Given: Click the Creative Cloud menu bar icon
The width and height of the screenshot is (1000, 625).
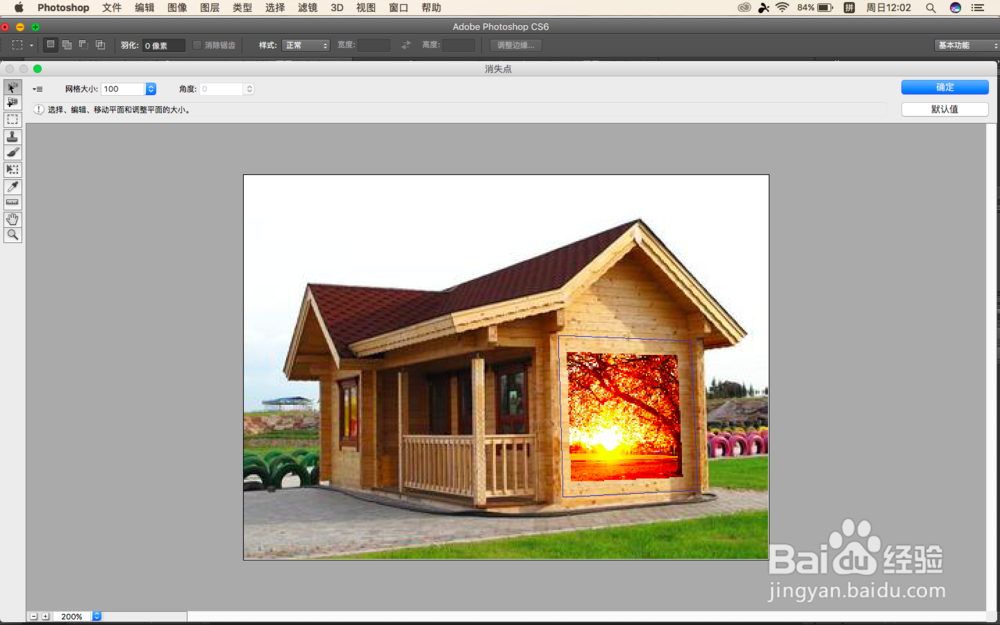Looking at the screenshot, I should point(744,8).
